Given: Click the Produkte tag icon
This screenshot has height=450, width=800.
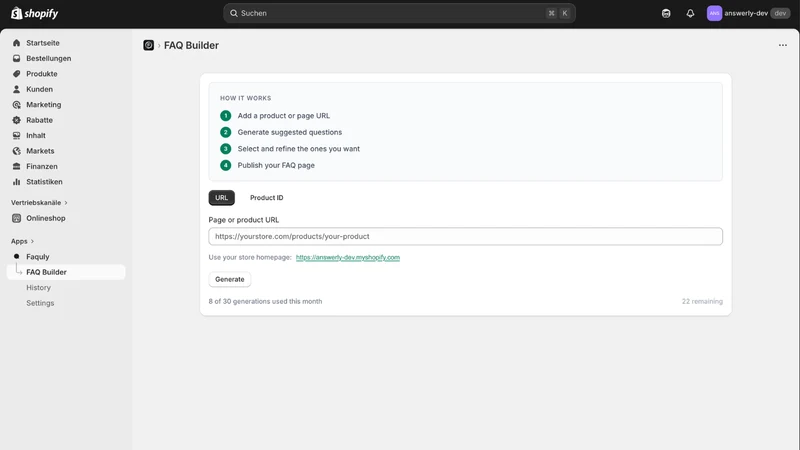Looking at the screenshot, I should coord(16,73).
